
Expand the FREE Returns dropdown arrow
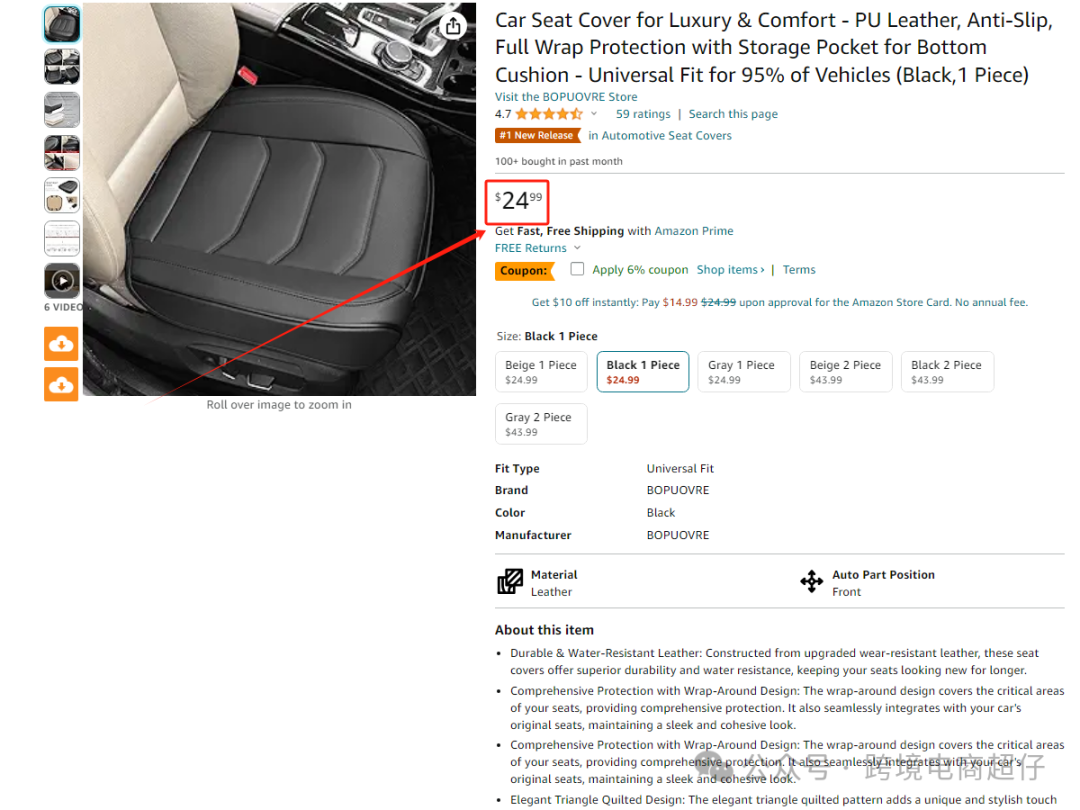(x=577, y=248)
